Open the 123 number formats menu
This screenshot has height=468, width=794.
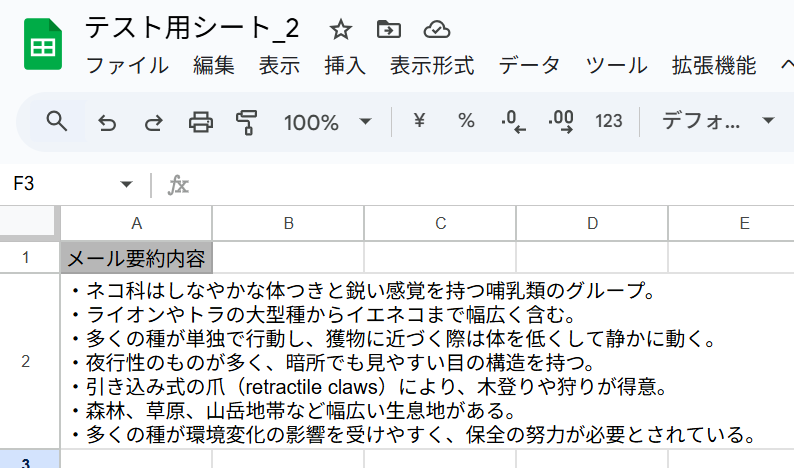(608, 121)
